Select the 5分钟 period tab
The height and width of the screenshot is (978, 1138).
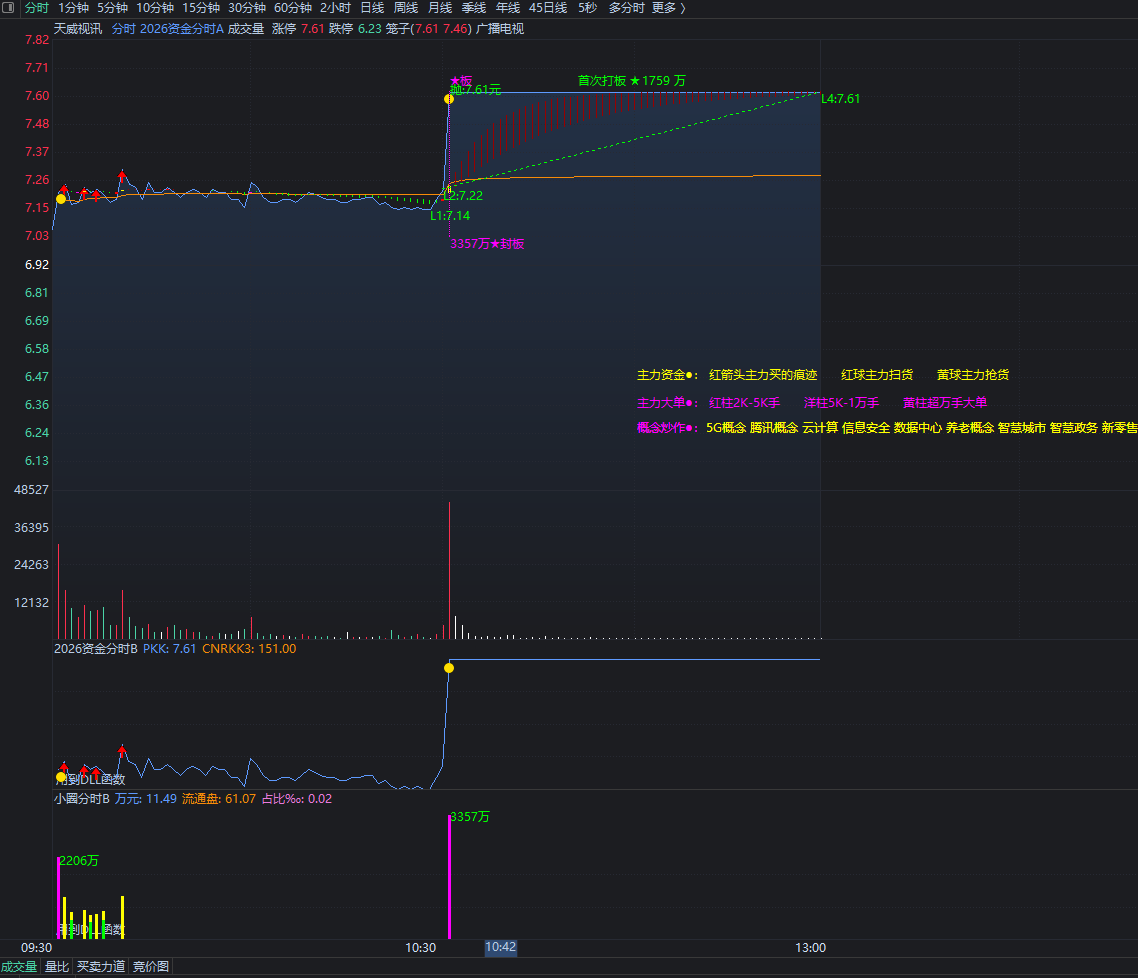[x=112, y=8]
